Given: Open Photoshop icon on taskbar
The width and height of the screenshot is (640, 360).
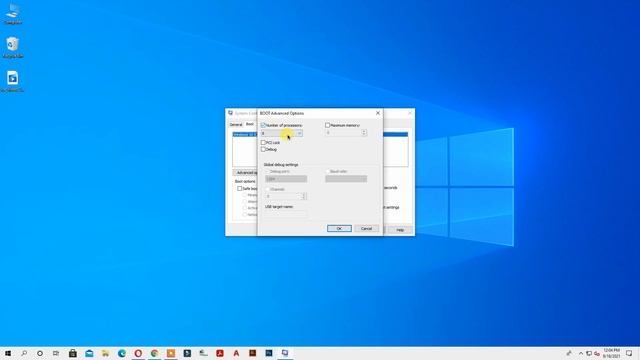Looking at the screenshot, I should [269, 353].
